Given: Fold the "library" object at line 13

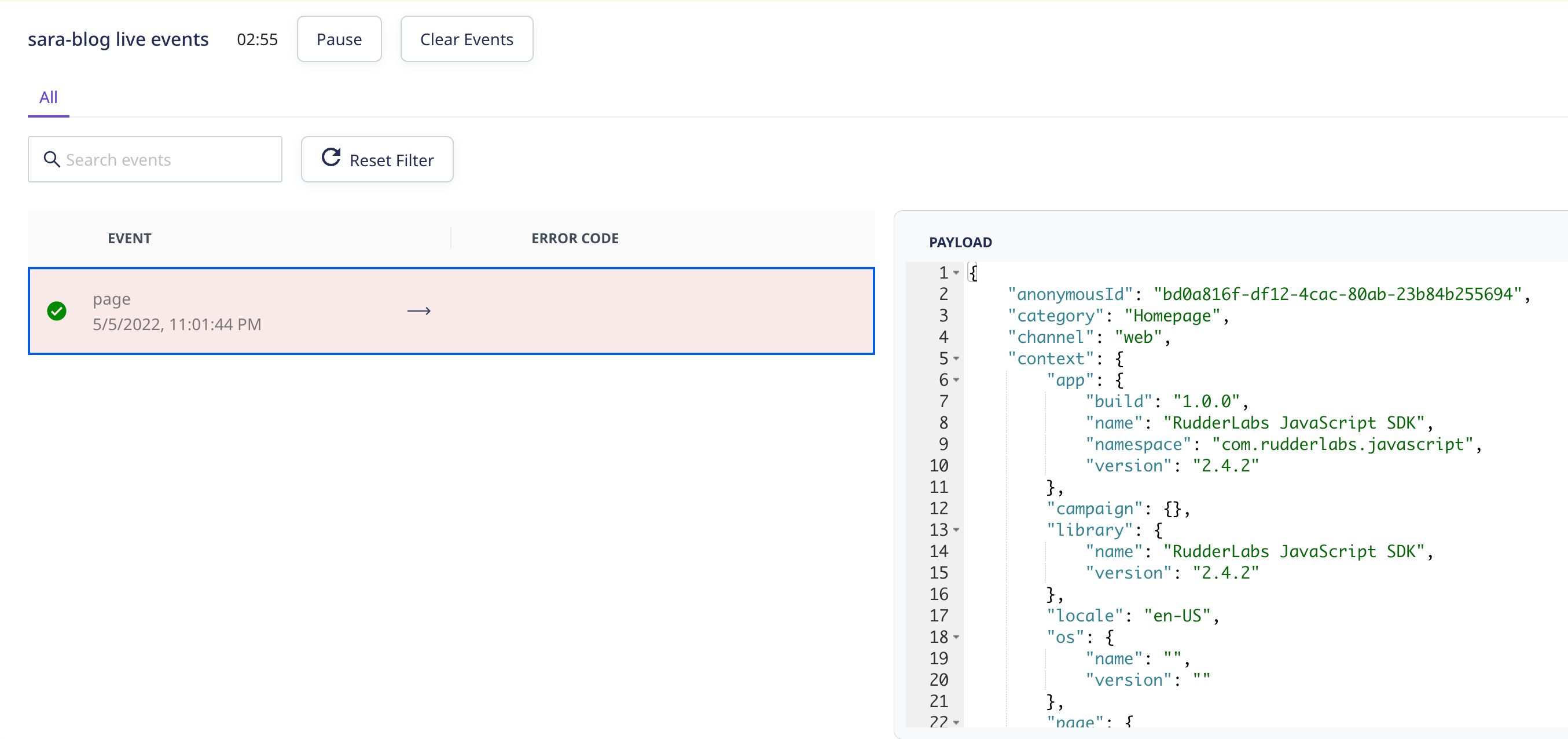Looking at the screenshot, I should point(956,530).
